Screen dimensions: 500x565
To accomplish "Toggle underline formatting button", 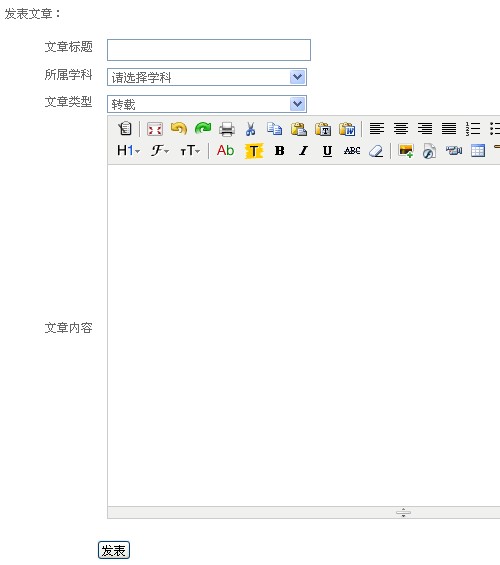I will [327, 151].
